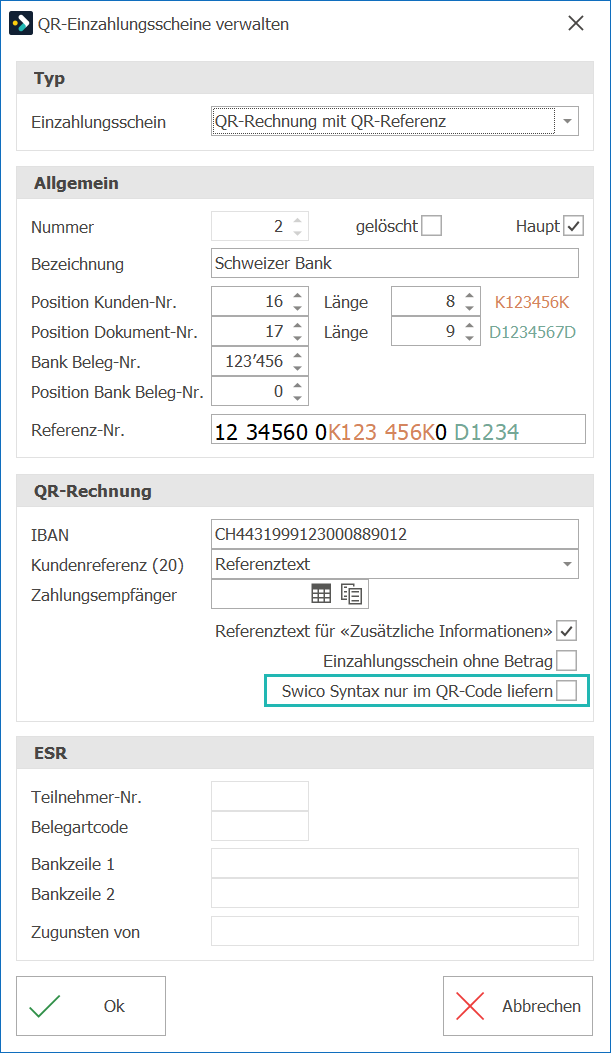Viewport: 611px width, 1053px height.
Task: Open the Zahlungsempfänger table lookup icon
Action: pyautogui.click(x=321, y=594)
